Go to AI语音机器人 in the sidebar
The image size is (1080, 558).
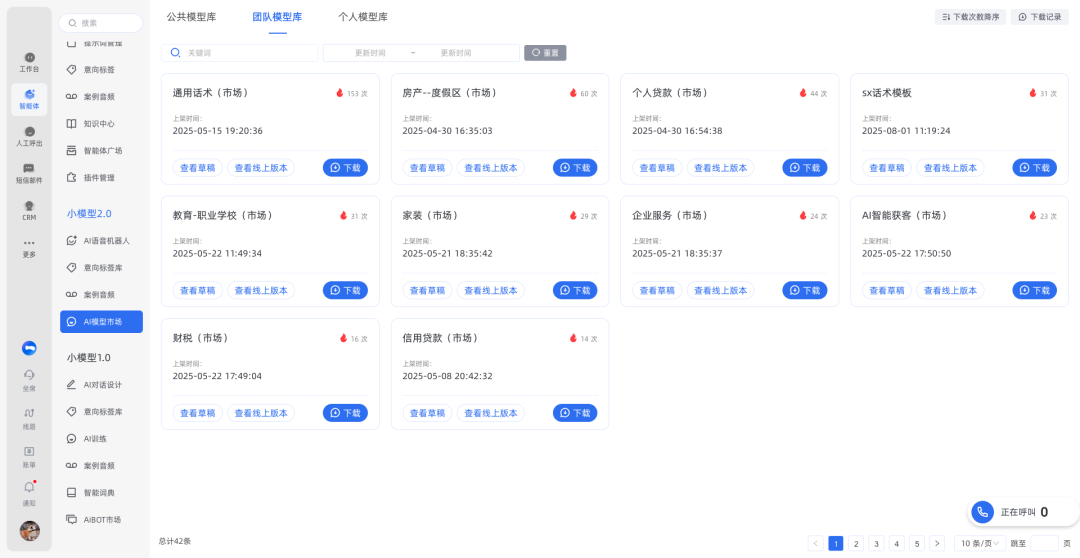(106, 241)
